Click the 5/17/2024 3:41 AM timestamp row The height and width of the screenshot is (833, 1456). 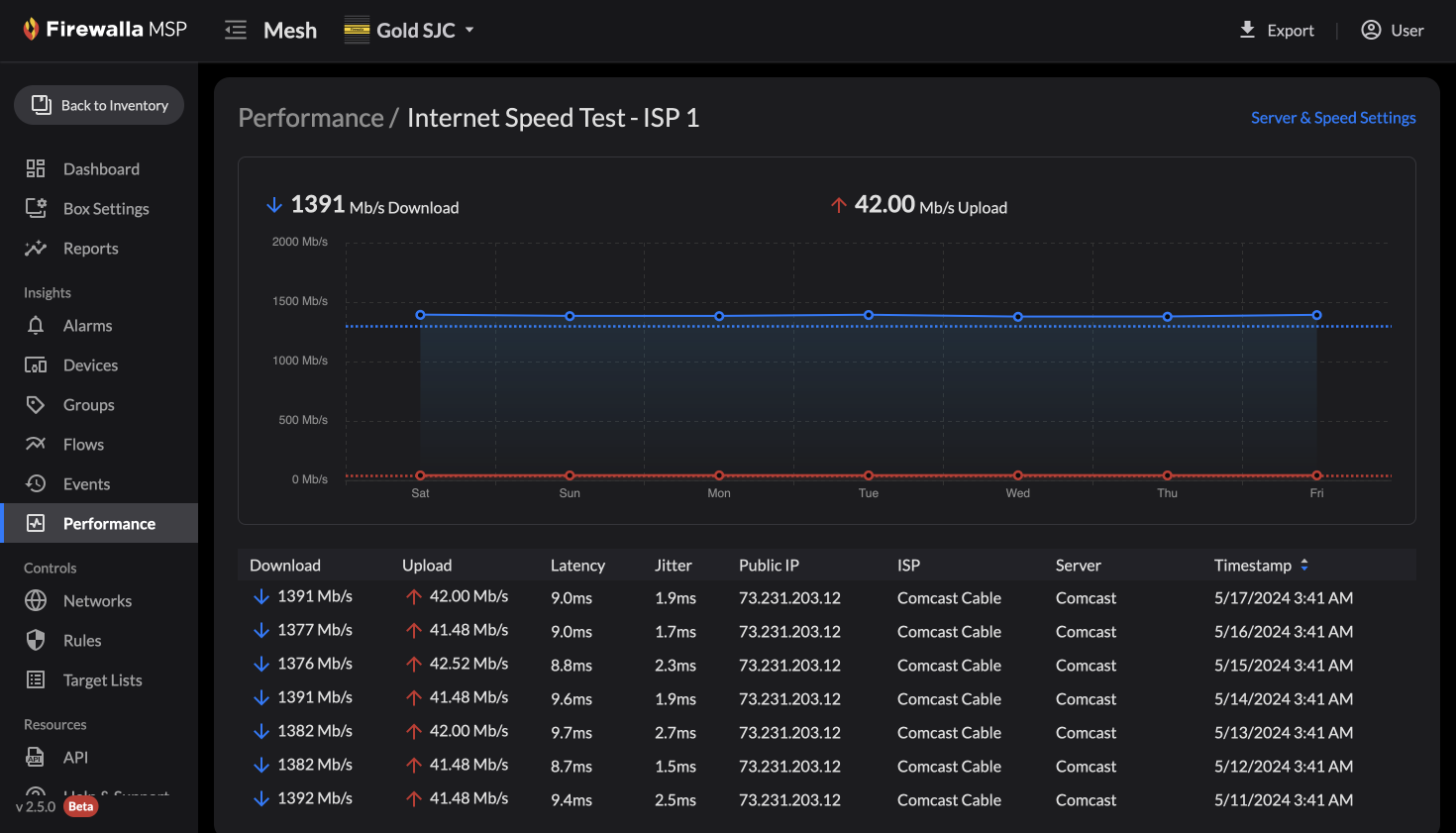[1284, 598]
